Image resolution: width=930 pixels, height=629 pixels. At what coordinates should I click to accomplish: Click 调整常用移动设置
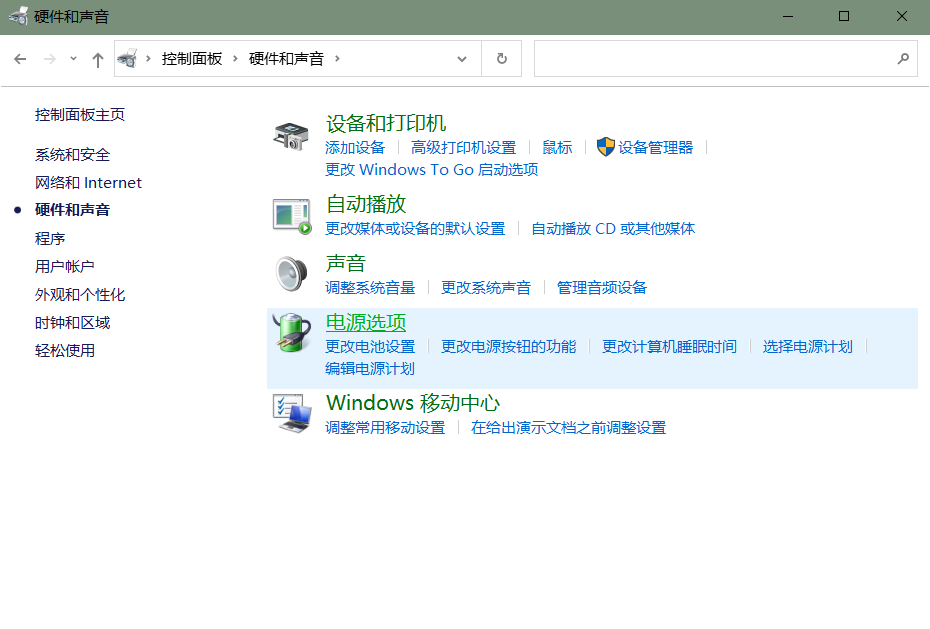tap(385, 427)
